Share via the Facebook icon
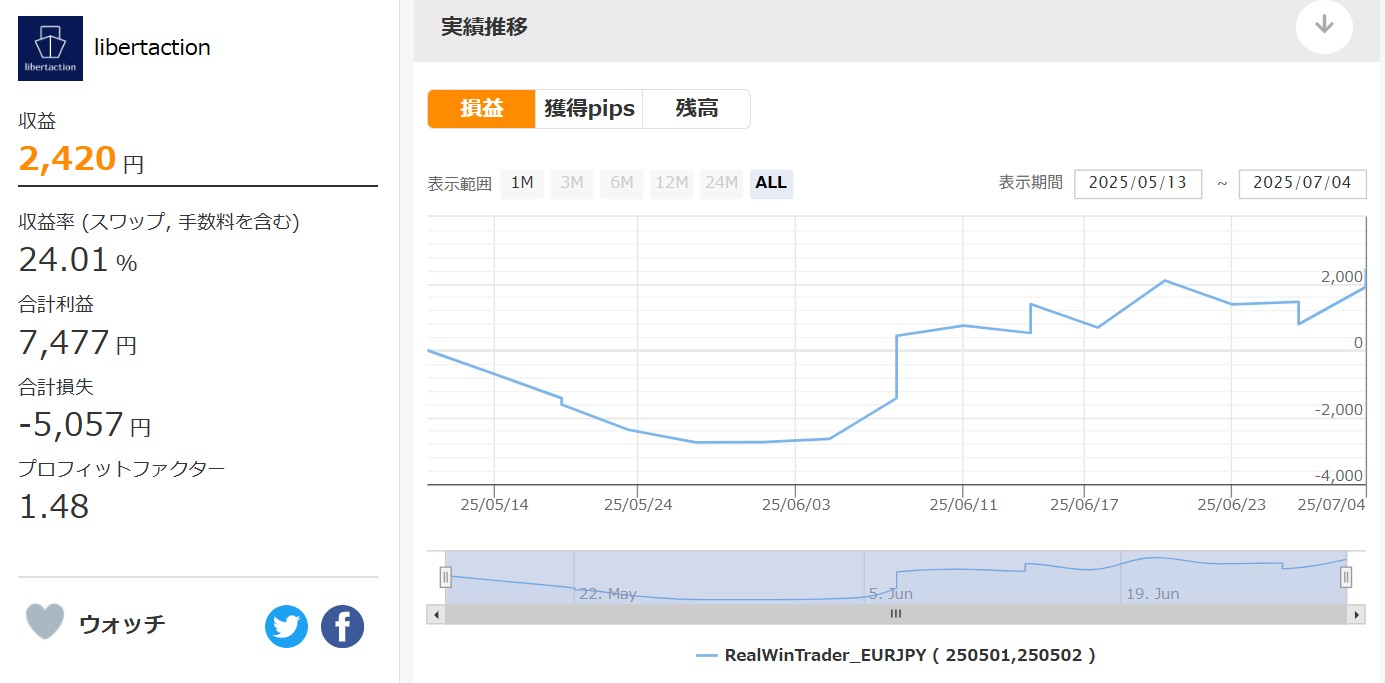The height and width of the screenshot is (683, 1385). click(x=342, y=626)
